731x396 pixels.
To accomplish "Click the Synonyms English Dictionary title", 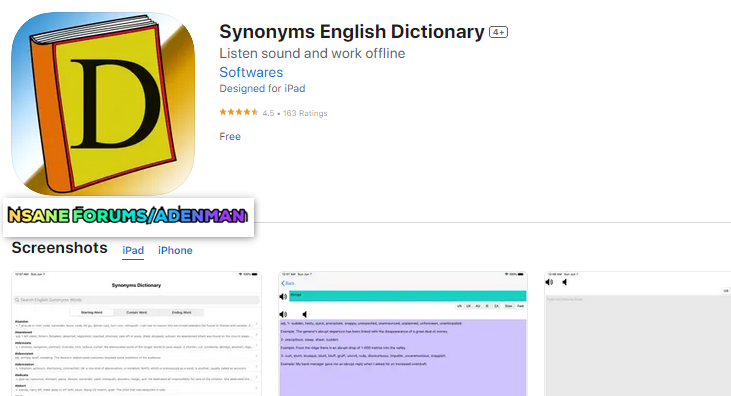I will click(352, 32).
